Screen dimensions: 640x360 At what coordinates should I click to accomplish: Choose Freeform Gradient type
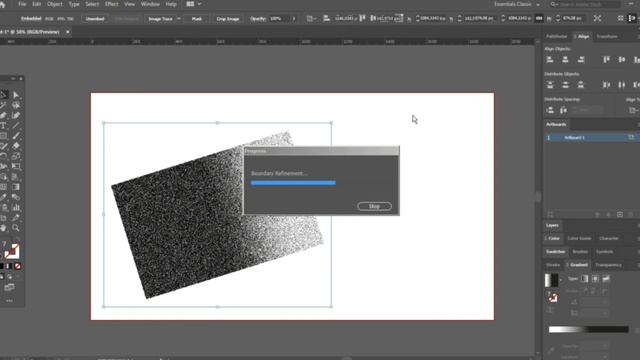(x=606, y=279)
